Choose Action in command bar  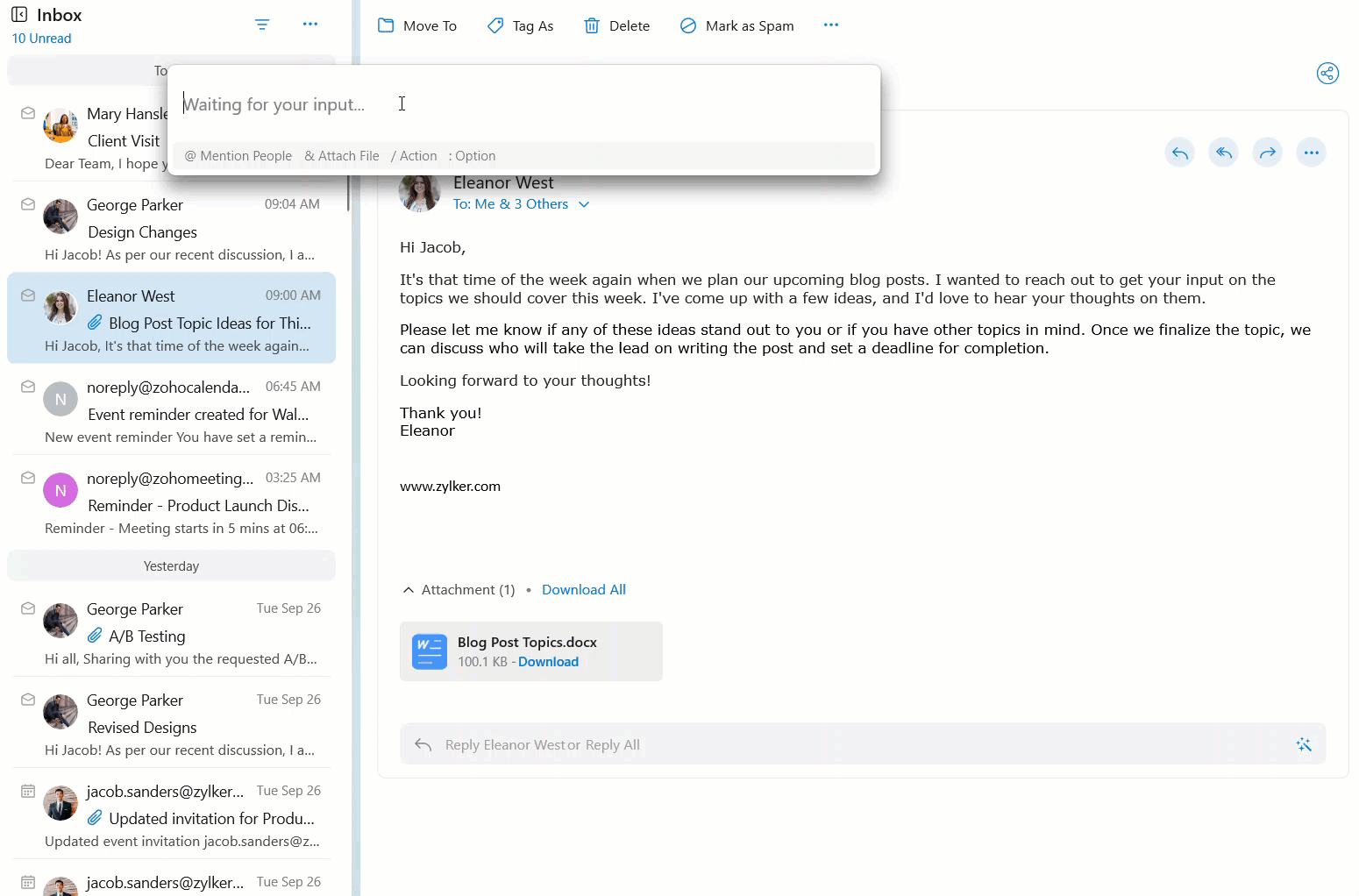tap(414, 156)
